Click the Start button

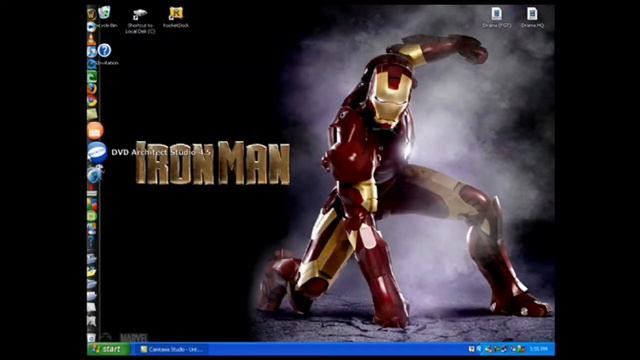109,349
